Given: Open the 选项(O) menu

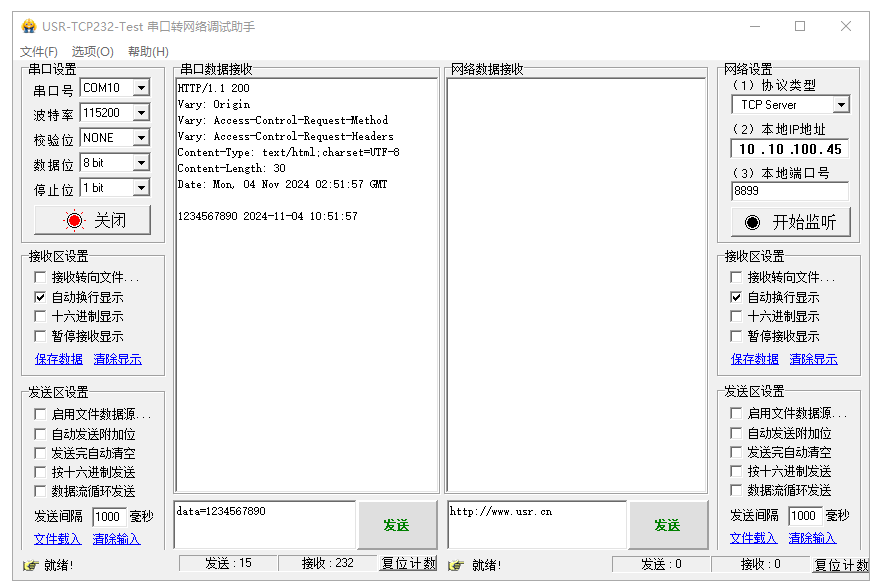Looking at the screenshot, I should (x=92, y=52).
